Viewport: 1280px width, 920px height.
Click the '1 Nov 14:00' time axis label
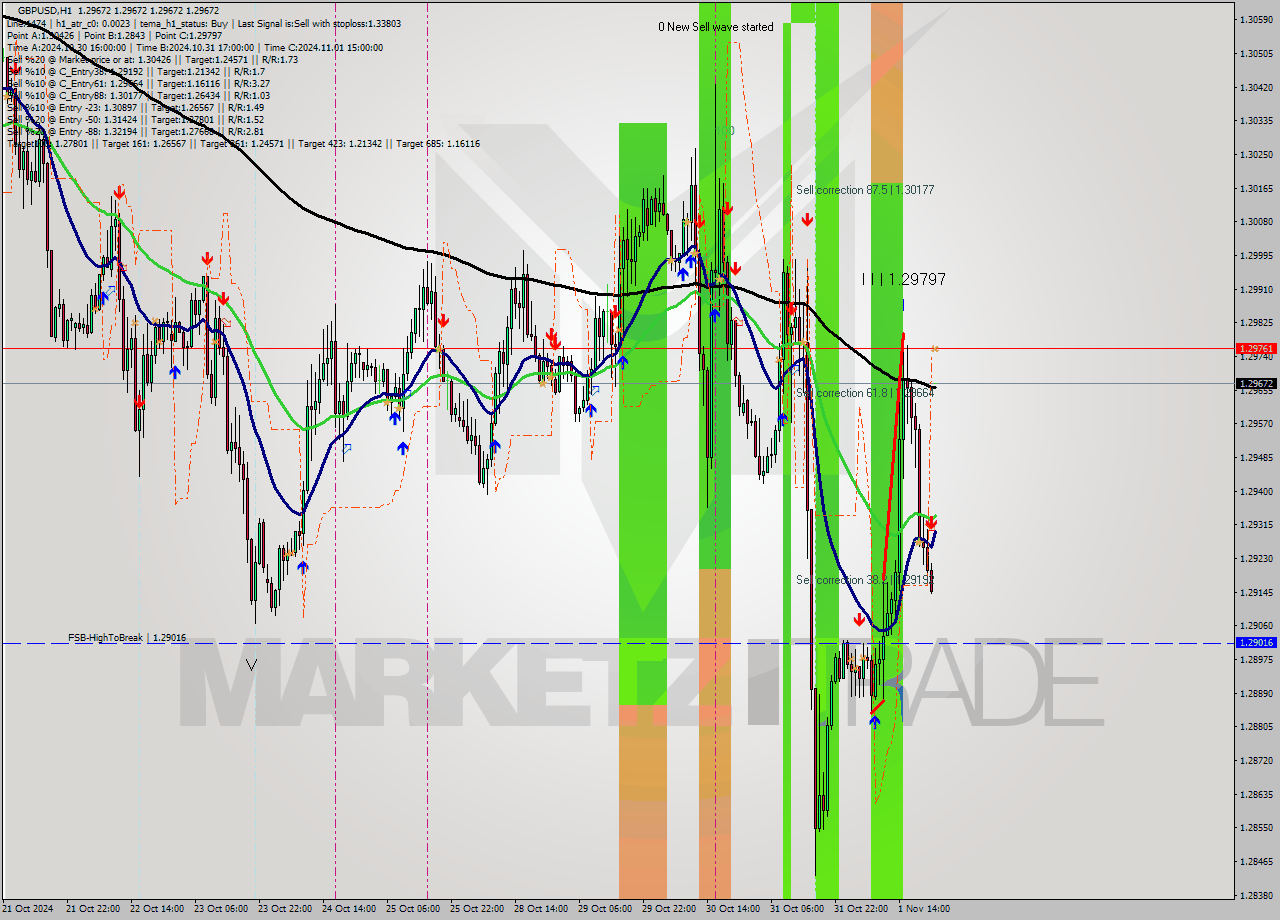click(923, 909)
